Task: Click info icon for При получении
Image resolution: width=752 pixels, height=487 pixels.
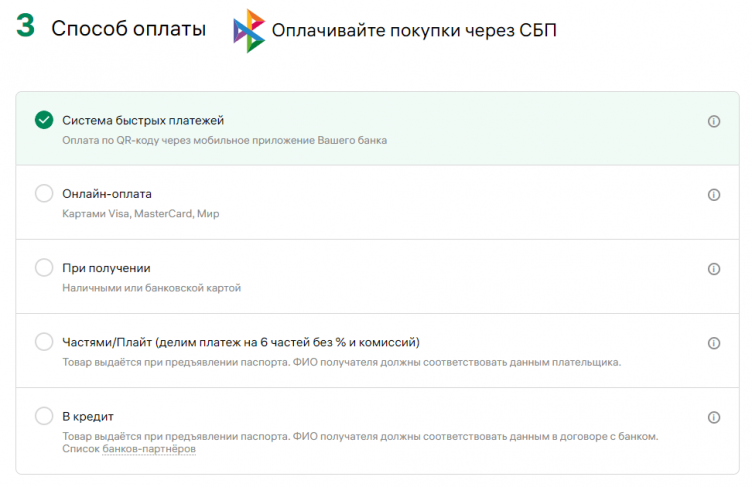Action: tap(714, 269)
